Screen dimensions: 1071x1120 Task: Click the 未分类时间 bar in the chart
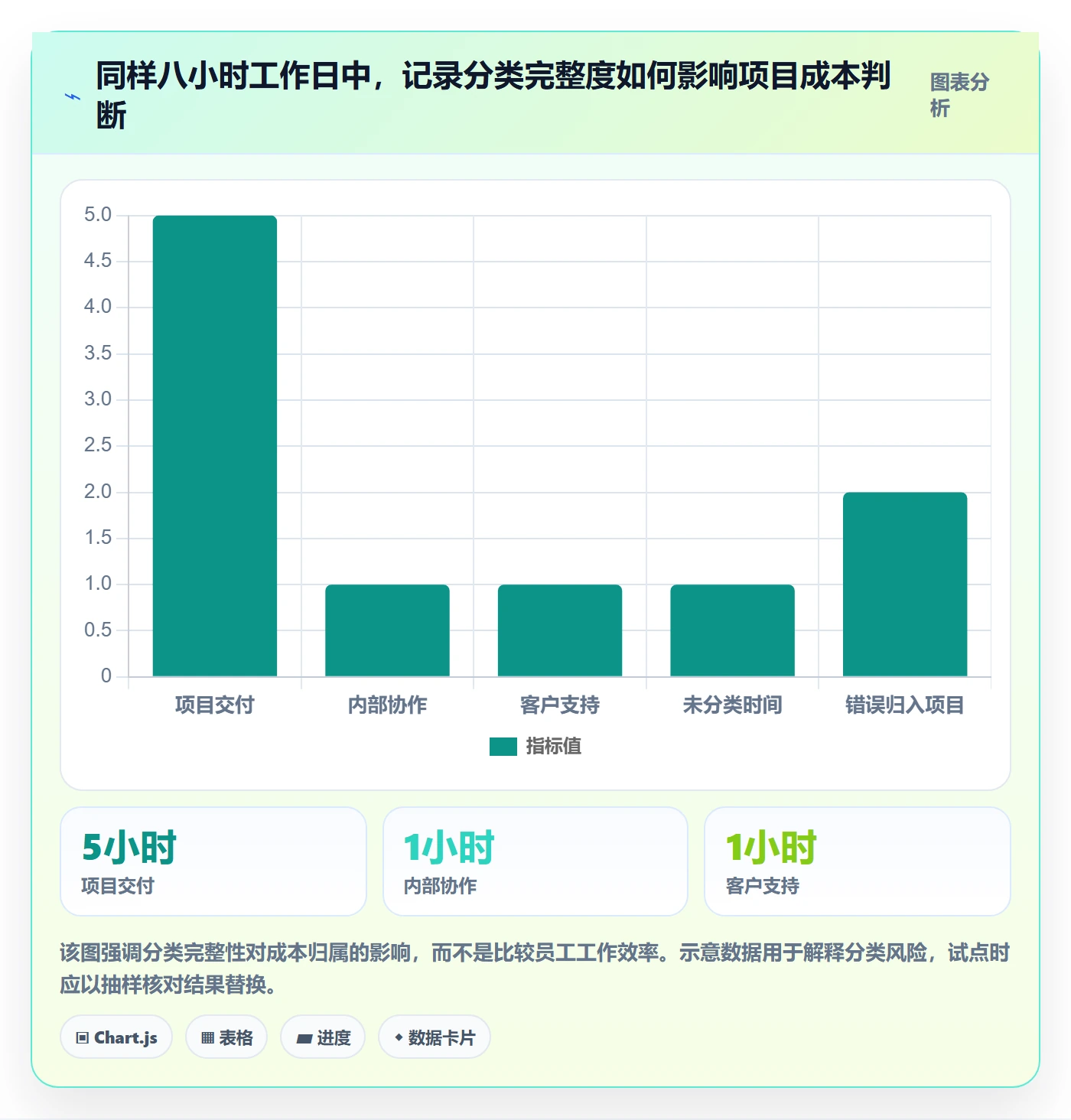click(x=732, y=630)
